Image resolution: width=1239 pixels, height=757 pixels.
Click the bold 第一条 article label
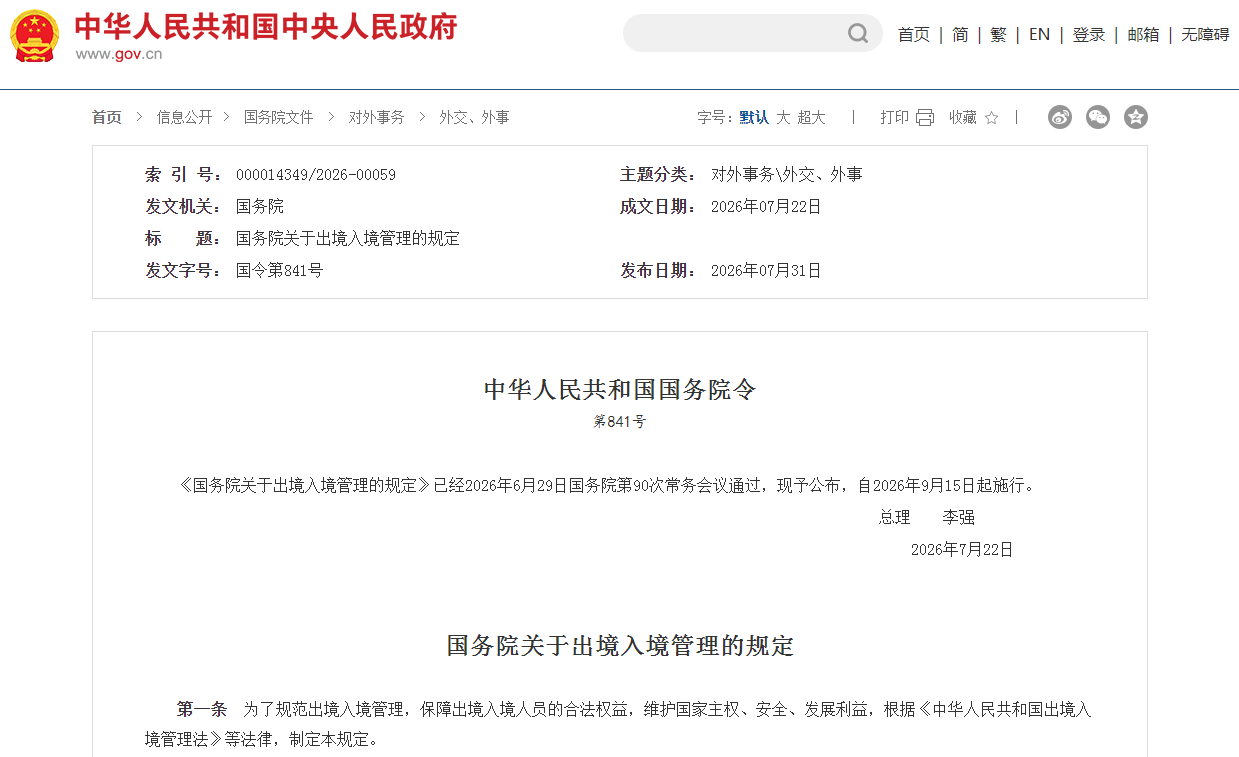pos(202,709)
